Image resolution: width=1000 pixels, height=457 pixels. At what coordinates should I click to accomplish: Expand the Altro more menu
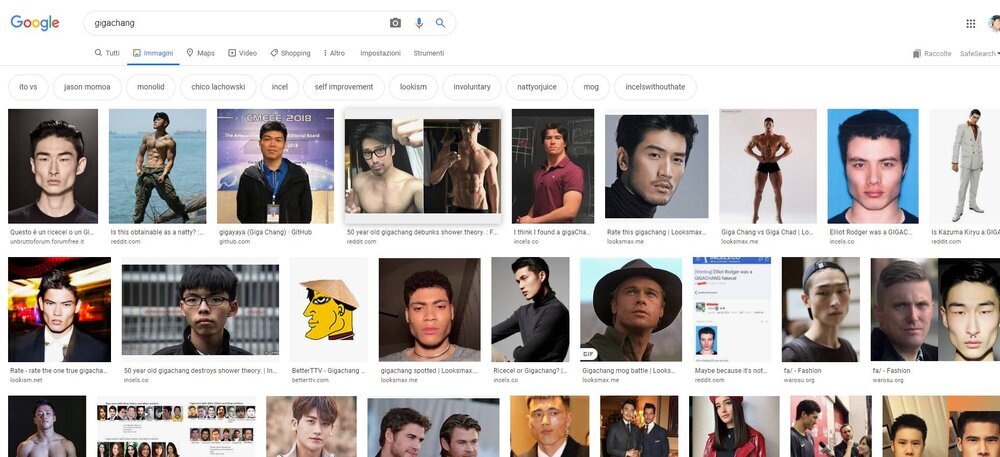coord(334,53)
